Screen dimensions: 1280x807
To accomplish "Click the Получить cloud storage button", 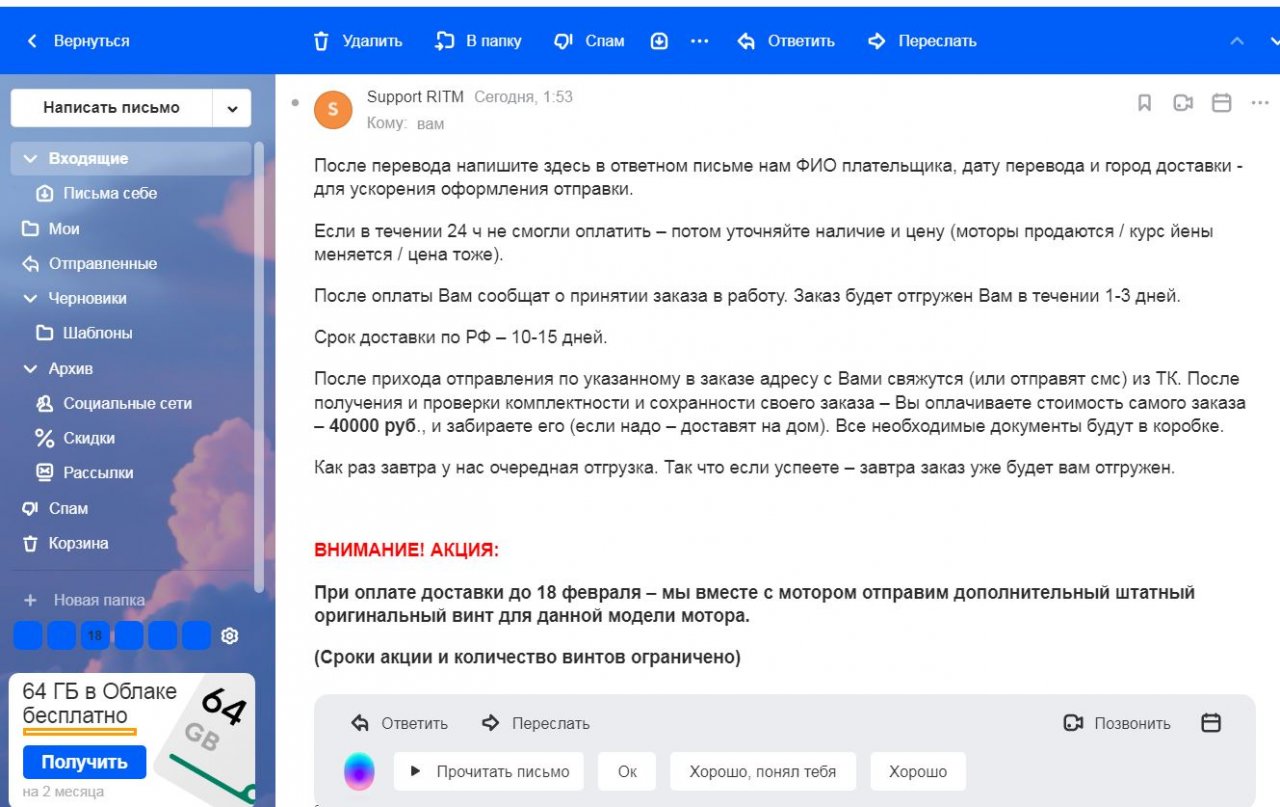I will pos(84,762).
